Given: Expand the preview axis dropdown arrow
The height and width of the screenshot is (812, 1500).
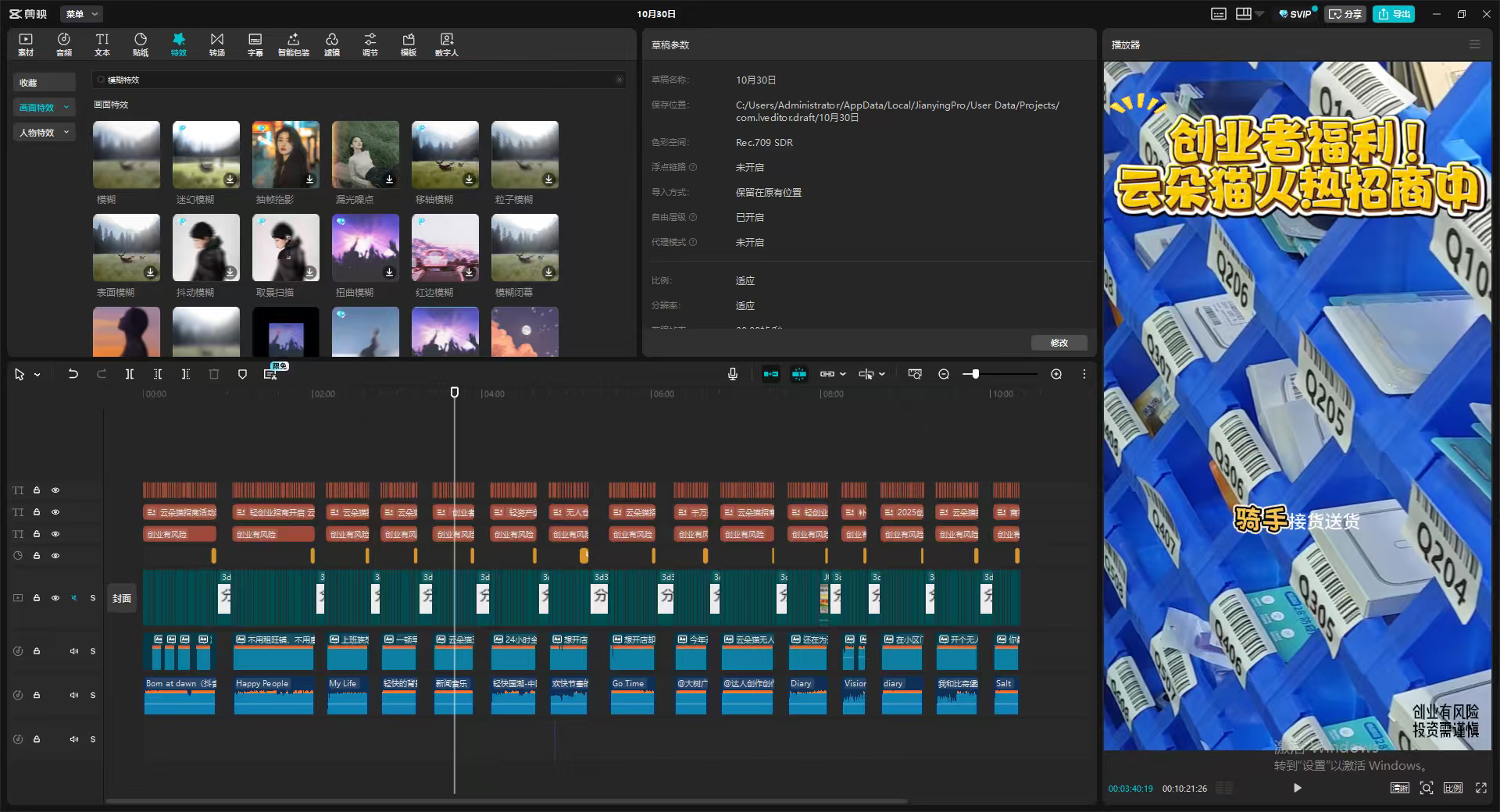Looking at the screenshot, I should 882,374.
